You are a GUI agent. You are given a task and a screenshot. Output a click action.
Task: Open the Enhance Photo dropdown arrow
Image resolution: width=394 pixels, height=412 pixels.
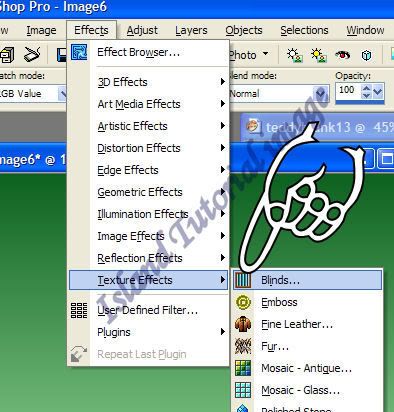click(265, 54)
